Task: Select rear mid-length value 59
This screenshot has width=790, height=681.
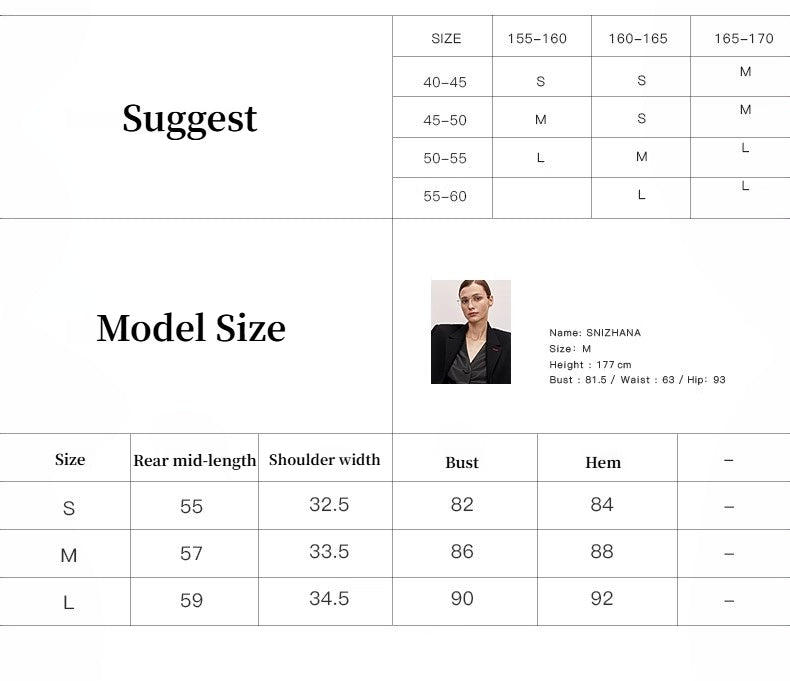Action: pos(191,601)
